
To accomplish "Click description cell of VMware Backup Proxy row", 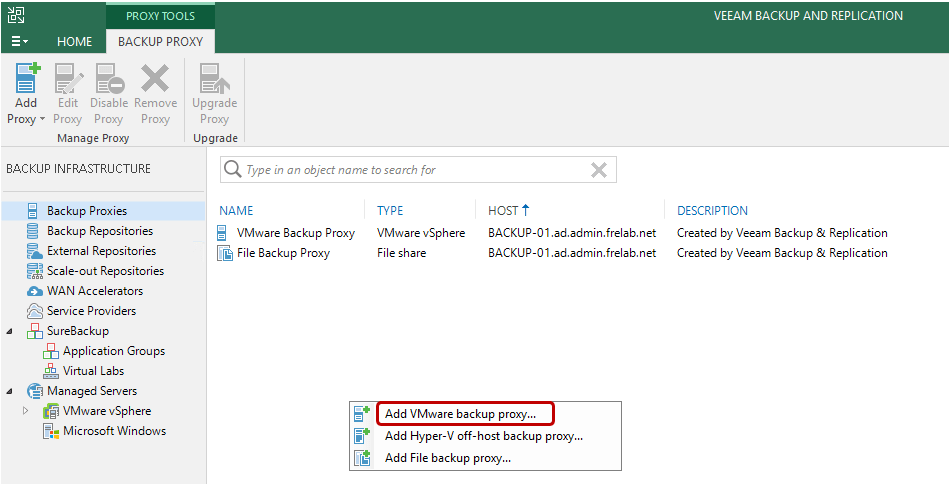I will click(x=782, y=233).
